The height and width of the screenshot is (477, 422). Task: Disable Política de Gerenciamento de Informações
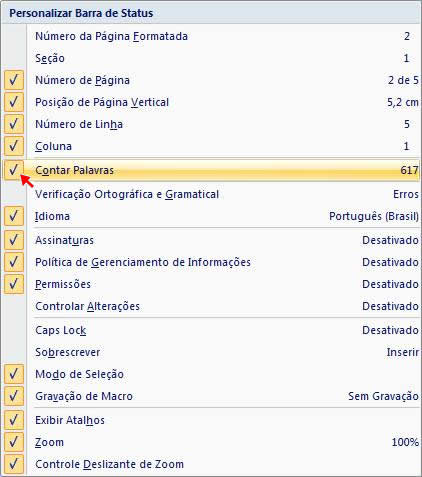click(x=211, y=262)
